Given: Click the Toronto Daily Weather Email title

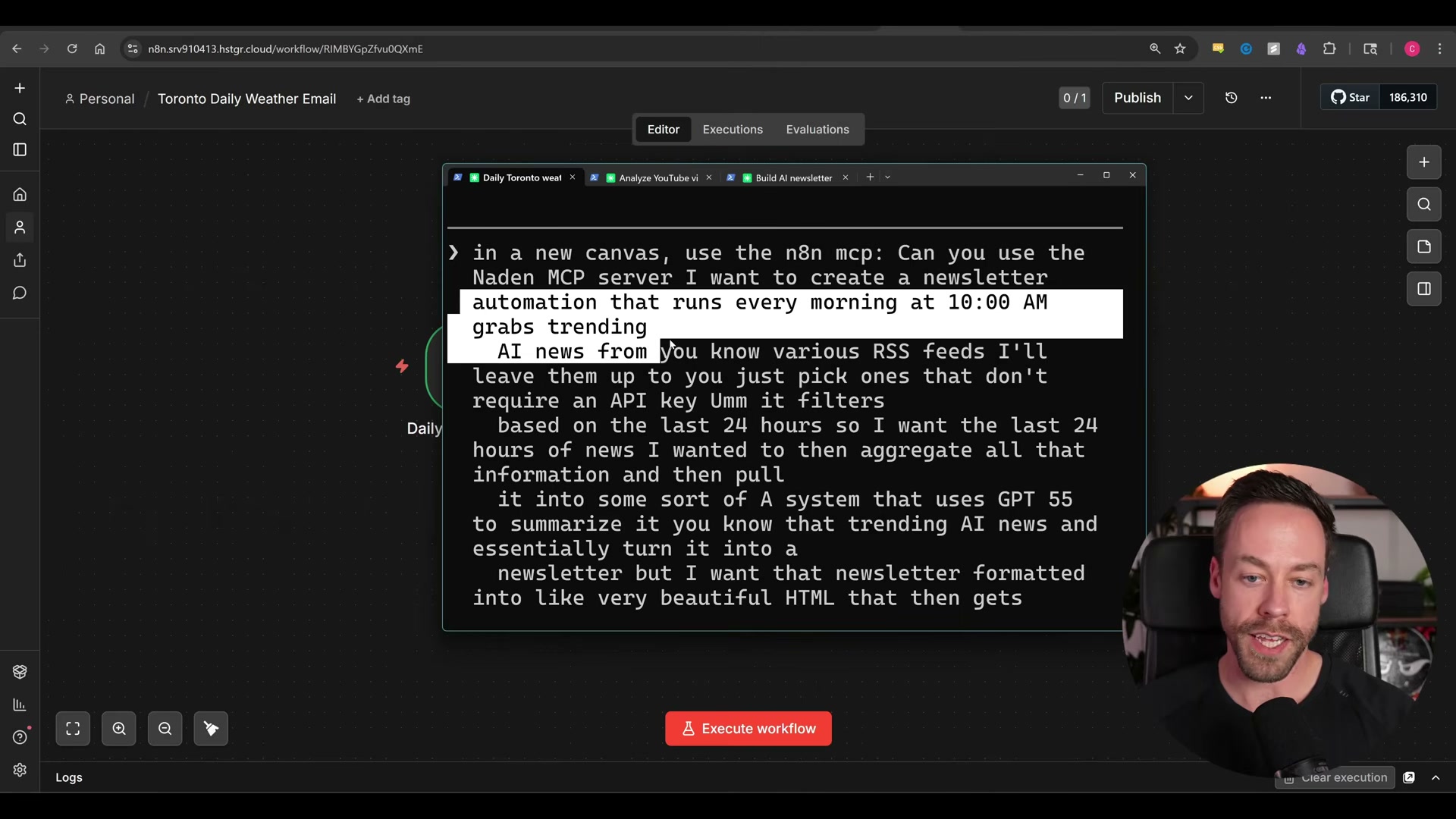Looking at the screenshot, I should 246,99.
